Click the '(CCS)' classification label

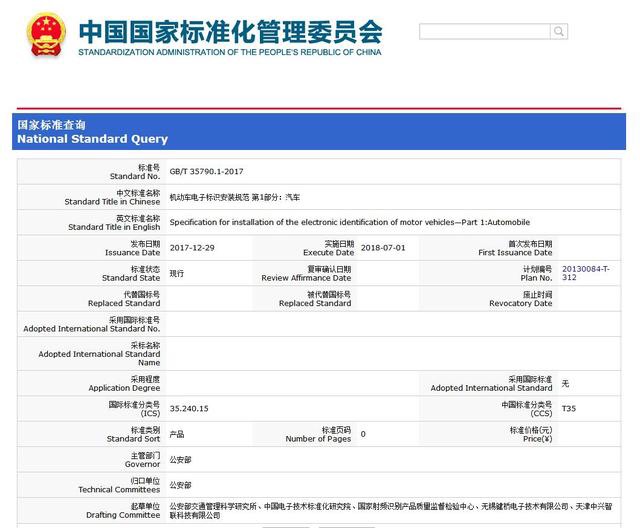click(541, 413)
